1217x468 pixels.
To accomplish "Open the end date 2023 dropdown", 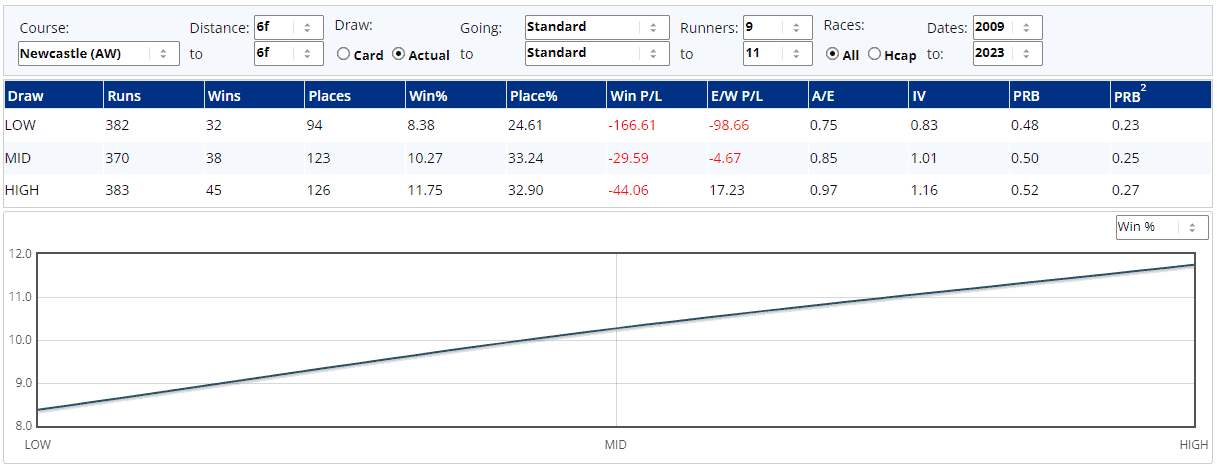I will (1007, 54).
